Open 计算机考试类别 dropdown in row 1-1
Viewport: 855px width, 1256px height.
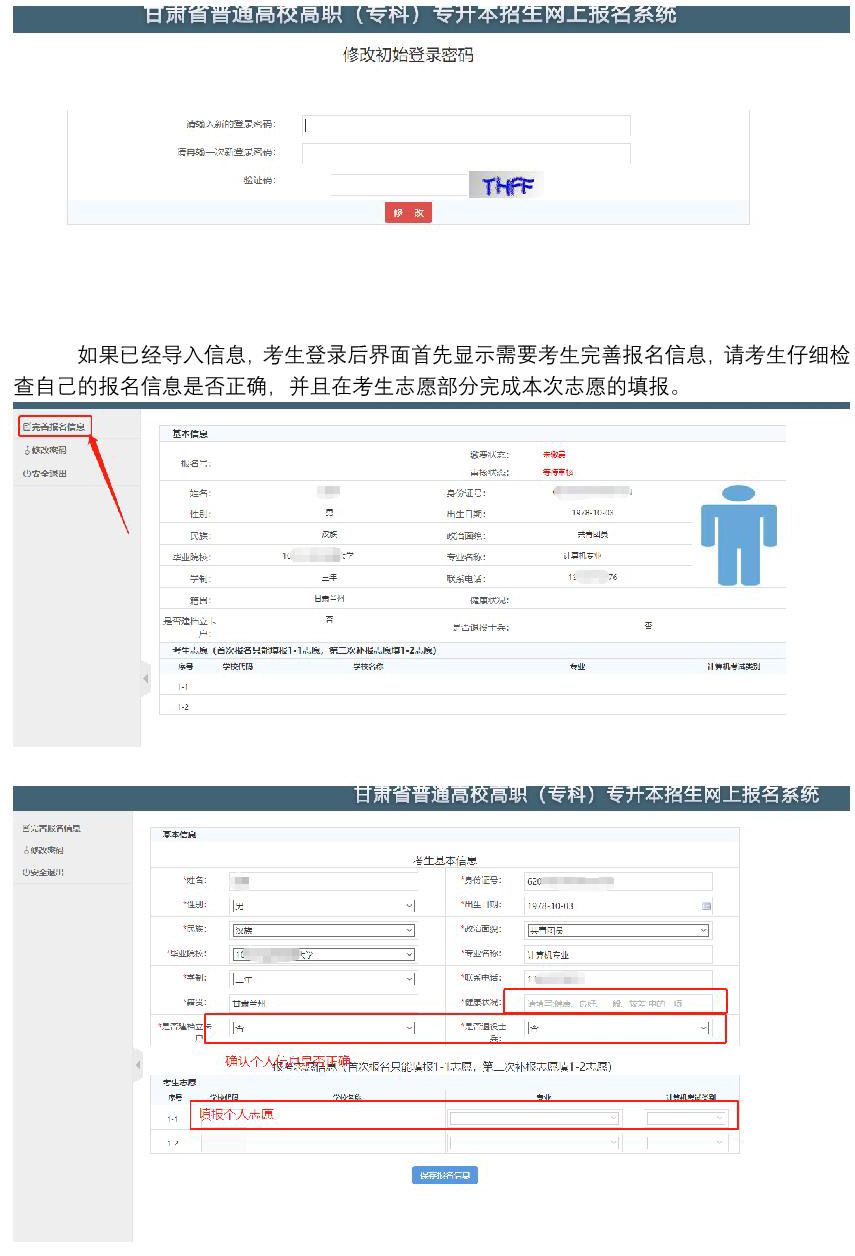pyautogui.click(x=686, y=1118)
